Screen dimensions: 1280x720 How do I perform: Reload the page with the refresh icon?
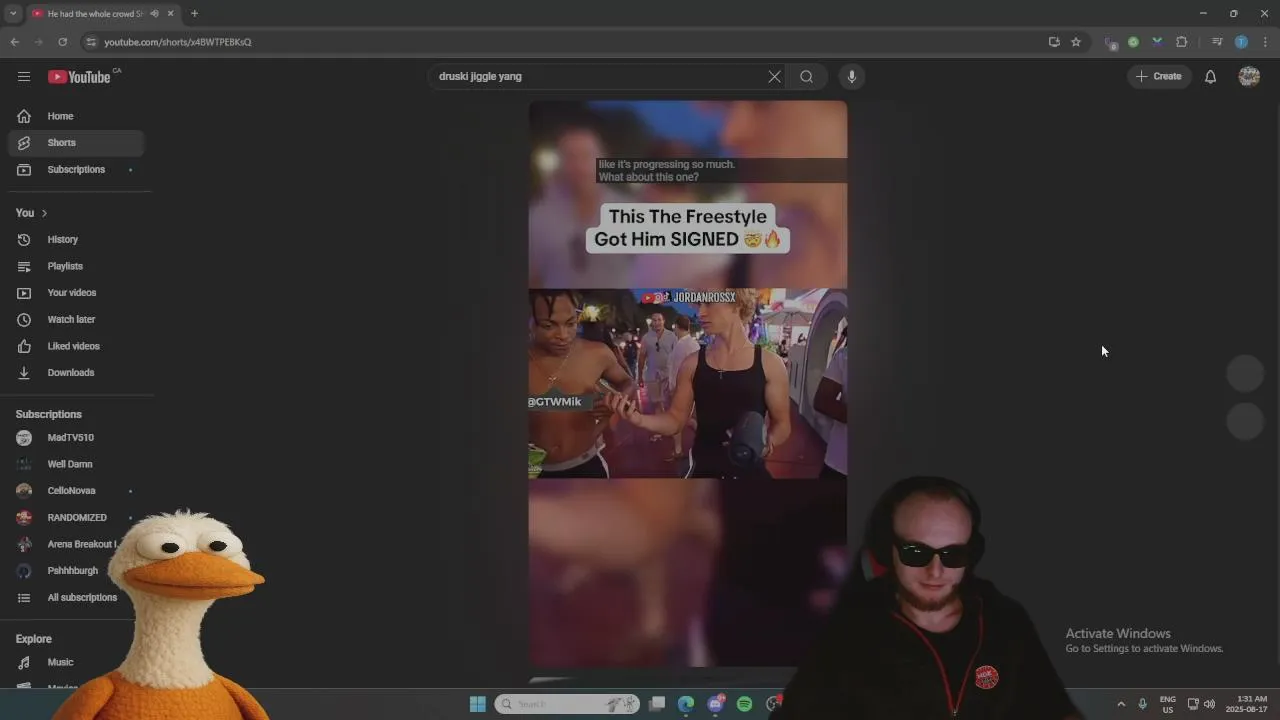[x=62, y=42]
